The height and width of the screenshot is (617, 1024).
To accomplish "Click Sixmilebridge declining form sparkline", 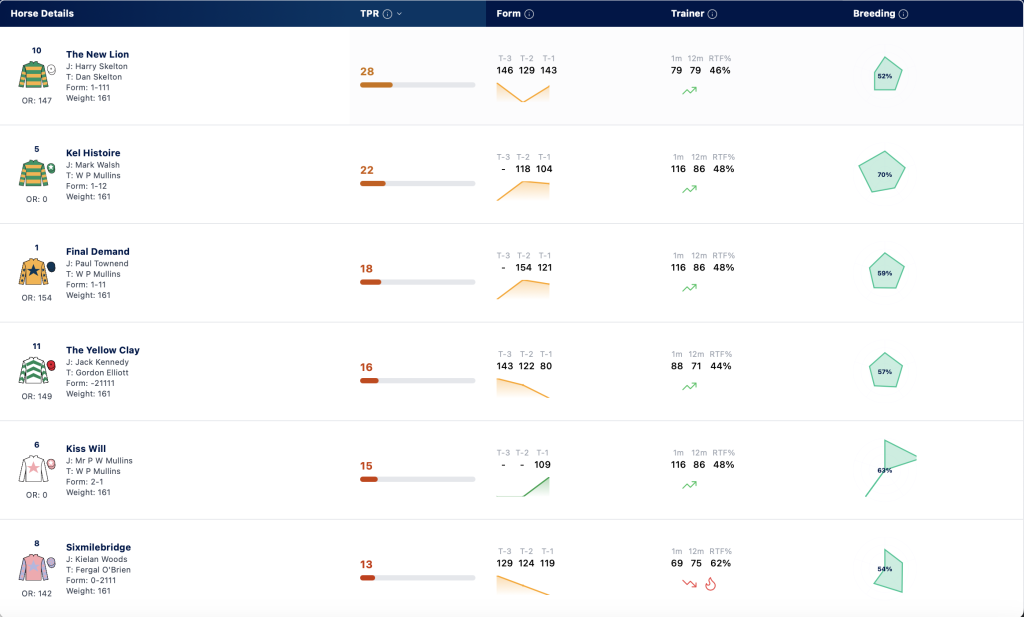I will coord(522,586).
